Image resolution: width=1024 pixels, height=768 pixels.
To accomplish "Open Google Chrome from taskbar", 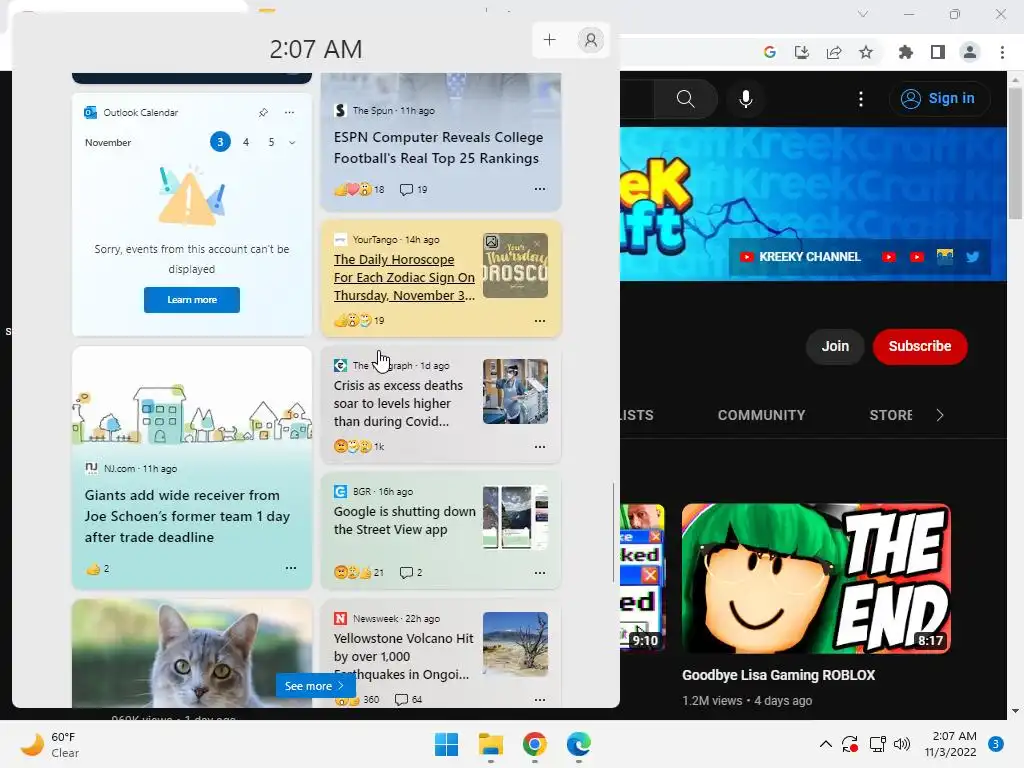I will point(535,744).
